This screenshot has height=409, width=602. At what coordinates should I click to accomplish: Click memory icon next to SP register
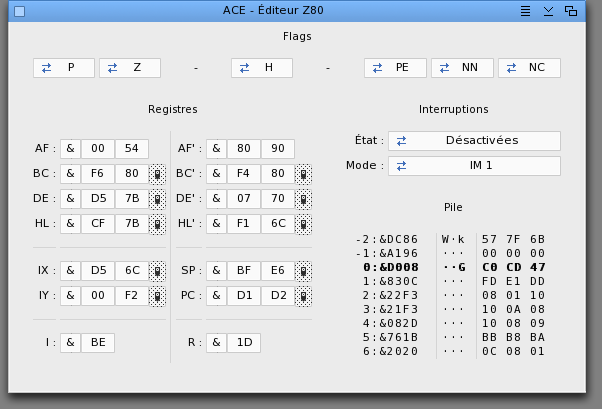pyautogui.click(x=303, y=271)
